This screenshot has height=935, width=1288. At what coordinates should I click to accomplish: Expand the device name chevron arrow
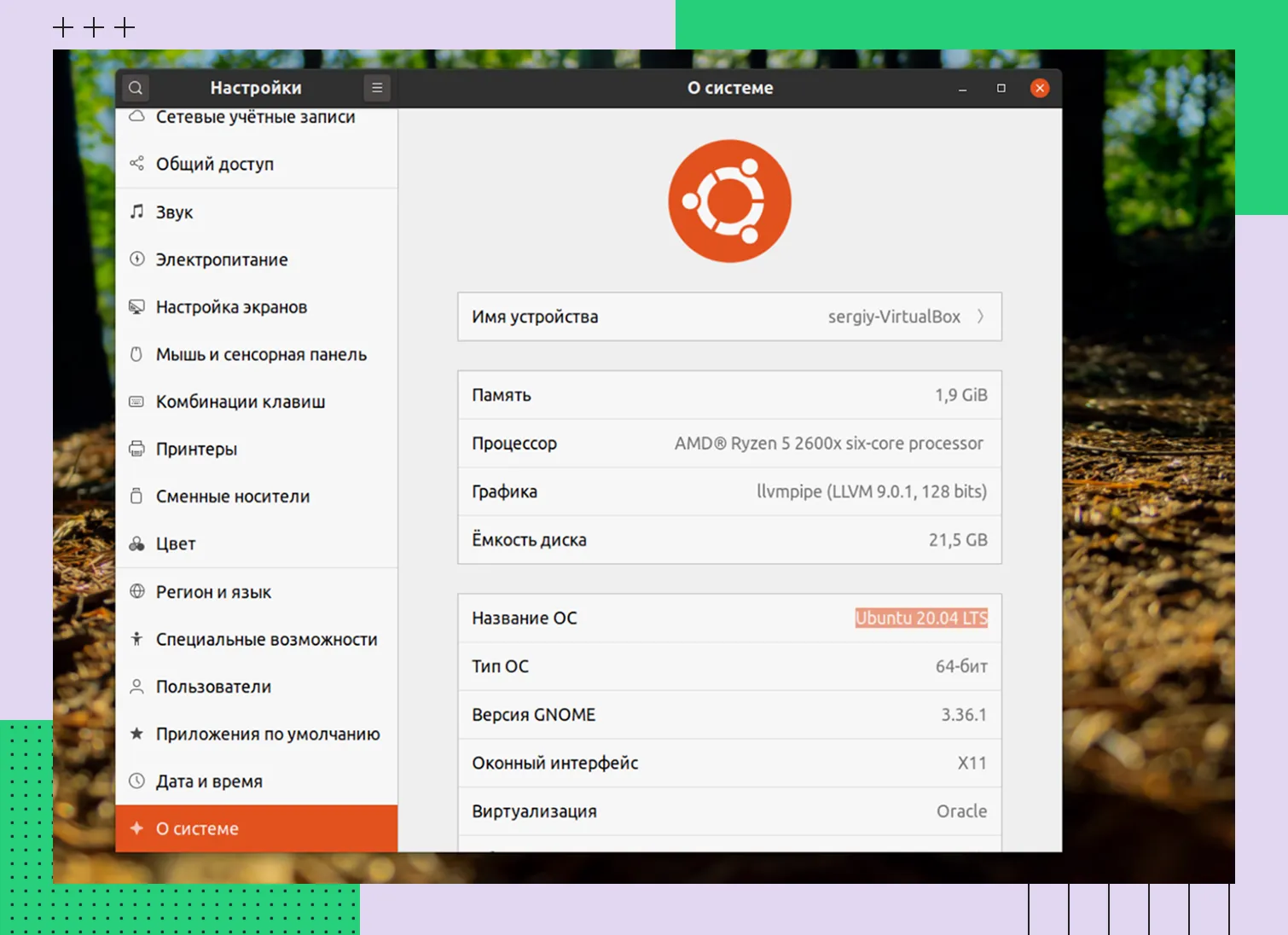pos(980,317)
